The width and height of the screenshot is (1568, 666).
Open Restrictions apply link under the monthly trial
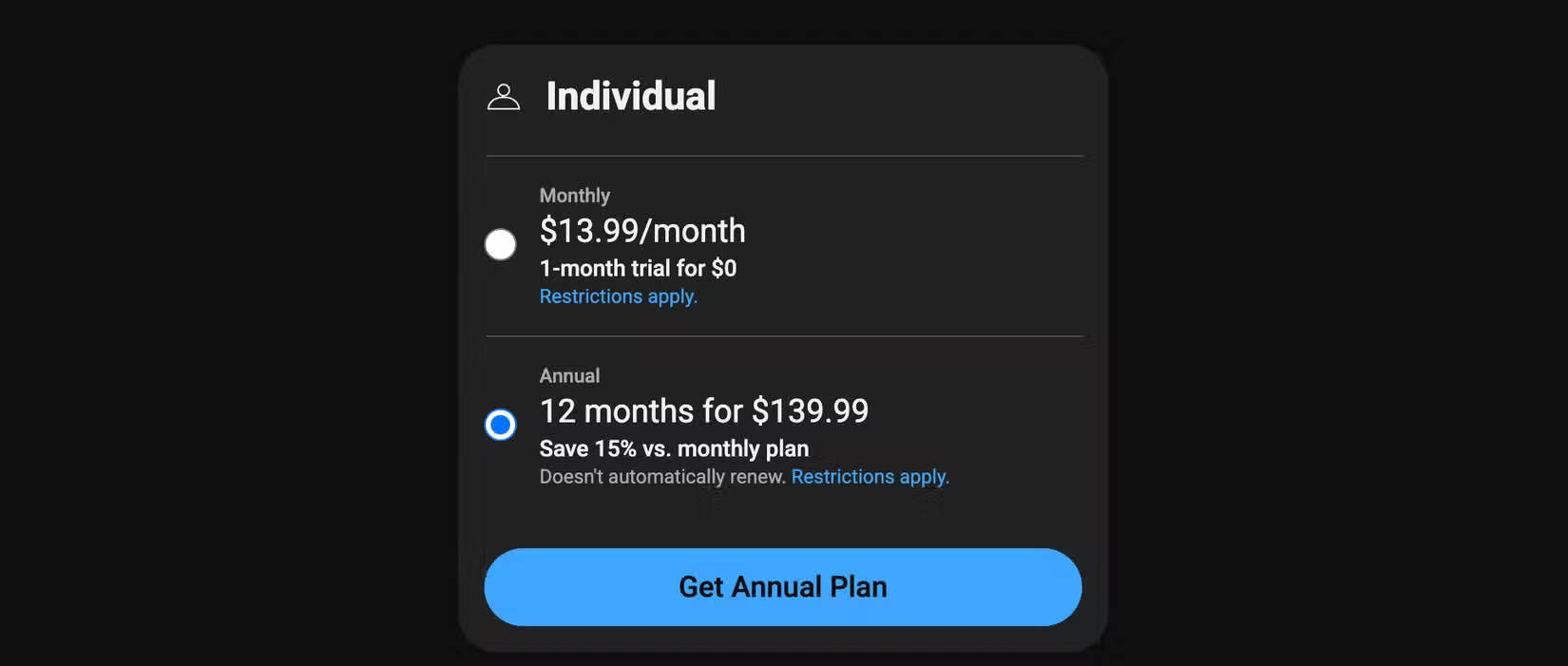(x=618, y=296)
